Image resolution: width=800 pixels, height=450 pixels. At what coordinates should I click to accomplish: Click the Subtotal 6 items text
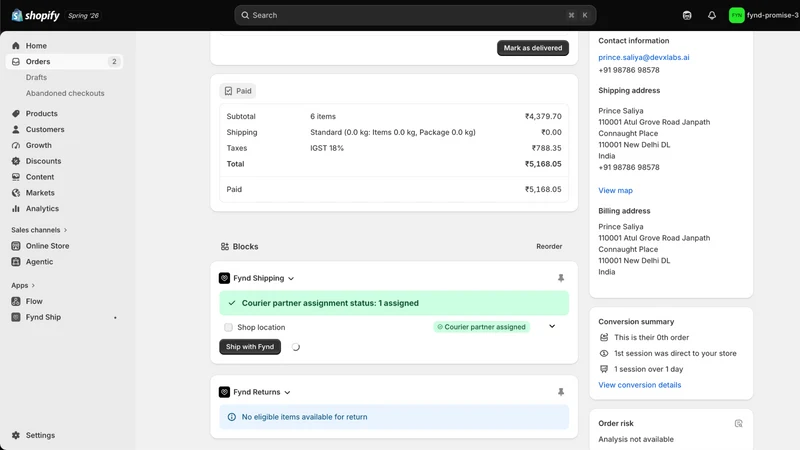click(323, 116)
